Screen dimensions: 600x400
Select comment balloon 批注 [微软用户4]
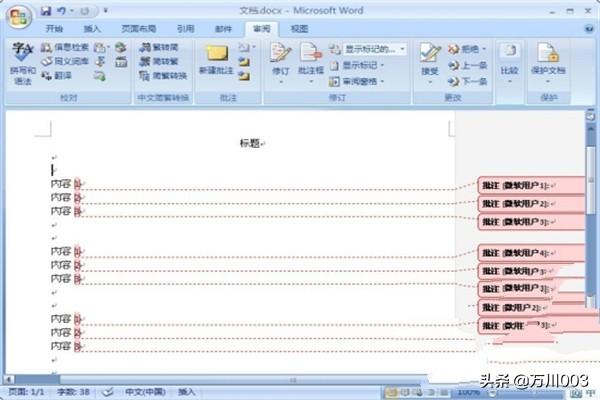531,253
